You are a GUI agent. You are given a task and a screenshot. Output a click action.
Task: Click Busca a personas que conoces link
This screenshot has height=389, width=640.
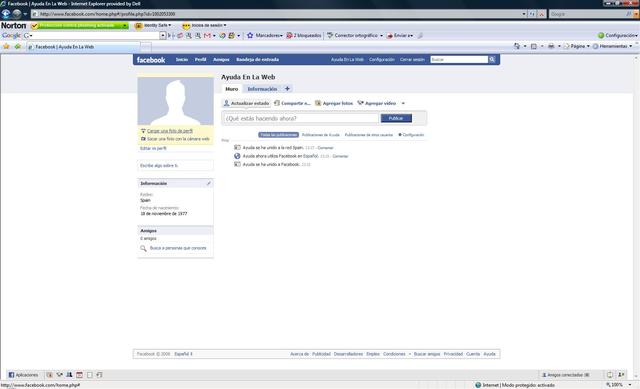[x=178, y=248]
